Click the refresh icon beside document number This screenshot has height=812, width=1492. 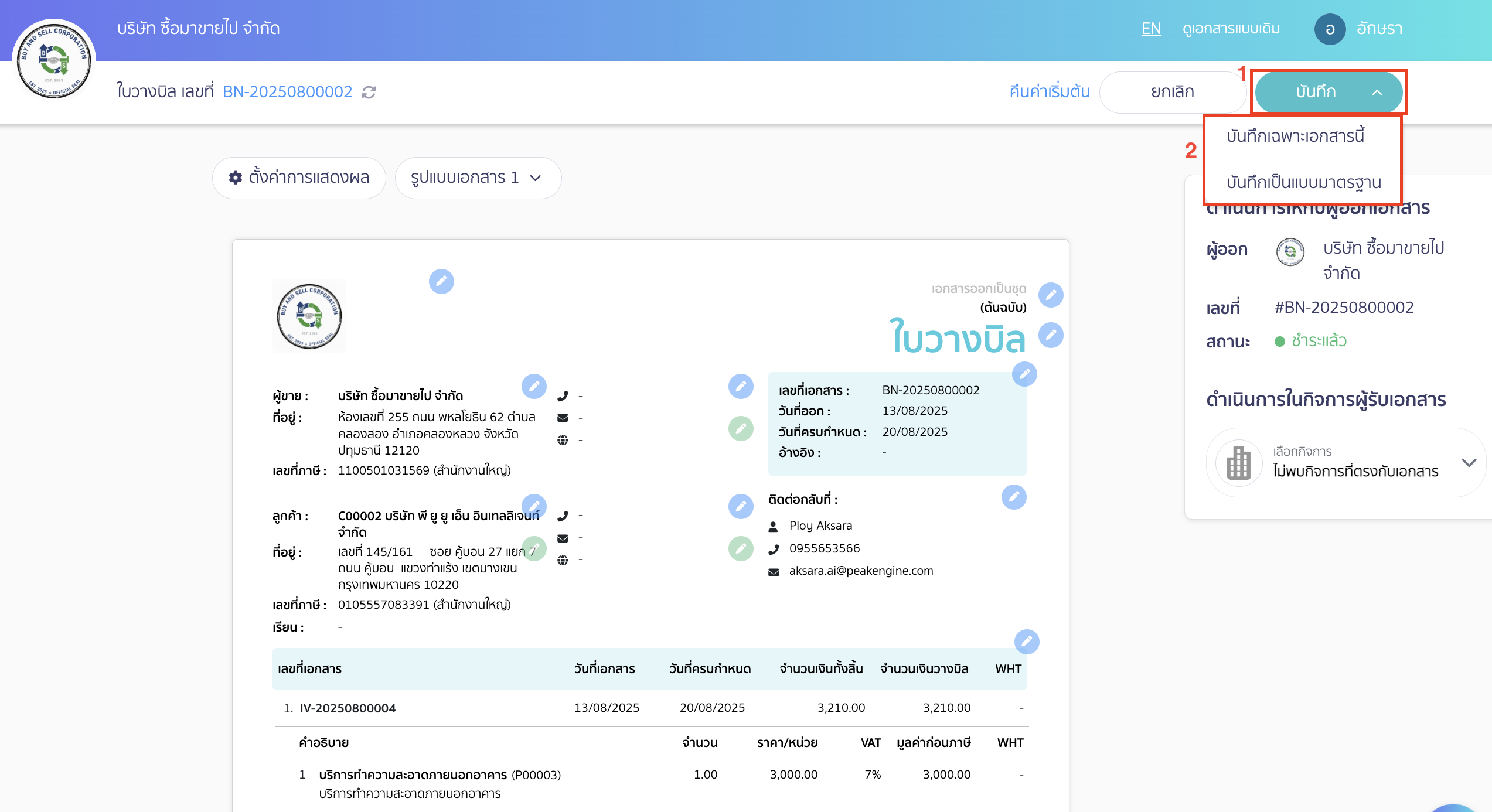tap(369, 92)
